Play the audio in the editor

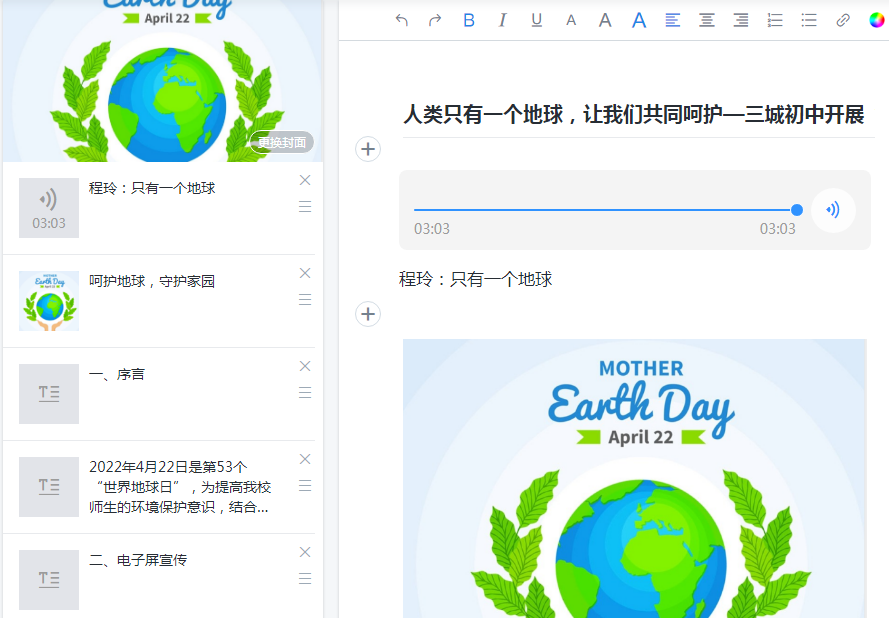(x=833, y=210)
